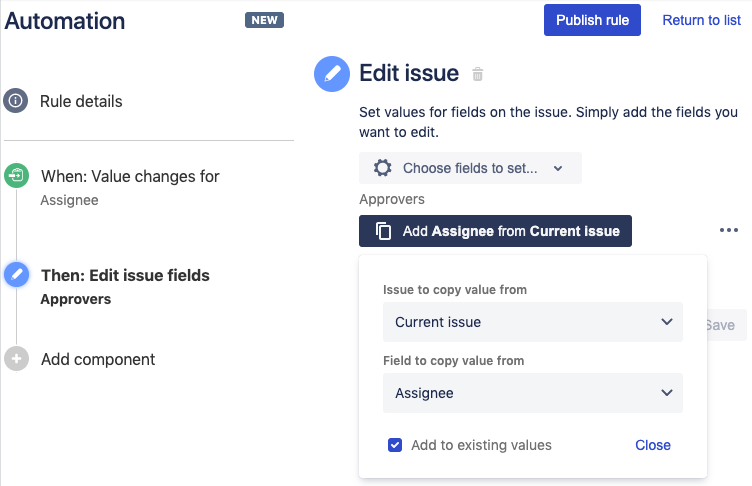Select the Rule details menu item
752x486 pixels.
coord(81,101)
